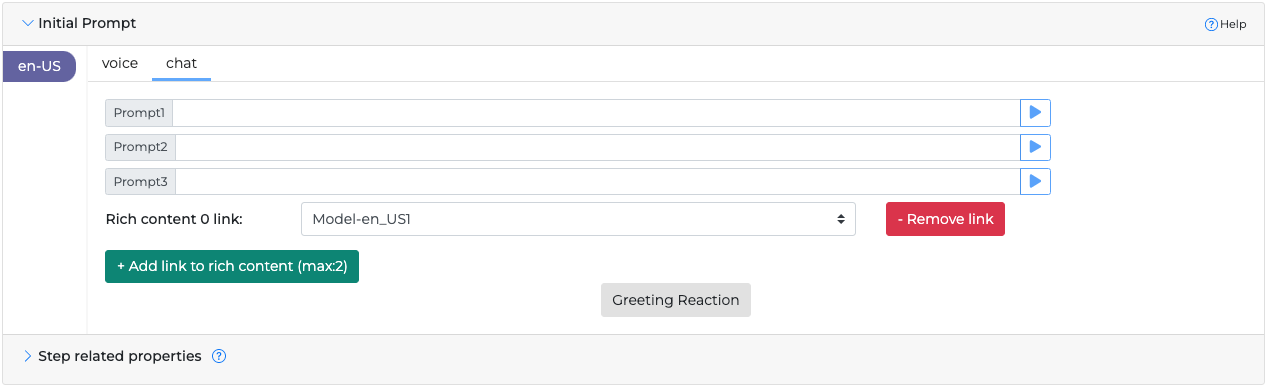Screen dimensions: 1265x389
Task: Add link to rich content
Action: [232, 267]
